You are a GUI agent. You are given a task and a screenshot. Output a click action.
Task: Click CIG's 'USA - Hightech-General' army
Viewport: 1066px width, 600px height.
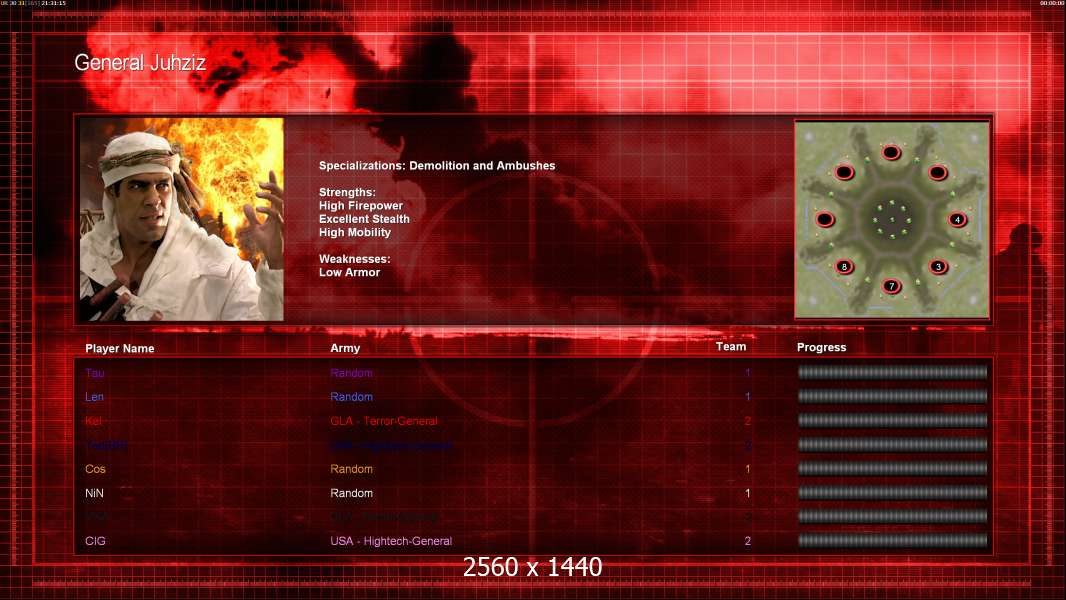(x=391, y=542)
